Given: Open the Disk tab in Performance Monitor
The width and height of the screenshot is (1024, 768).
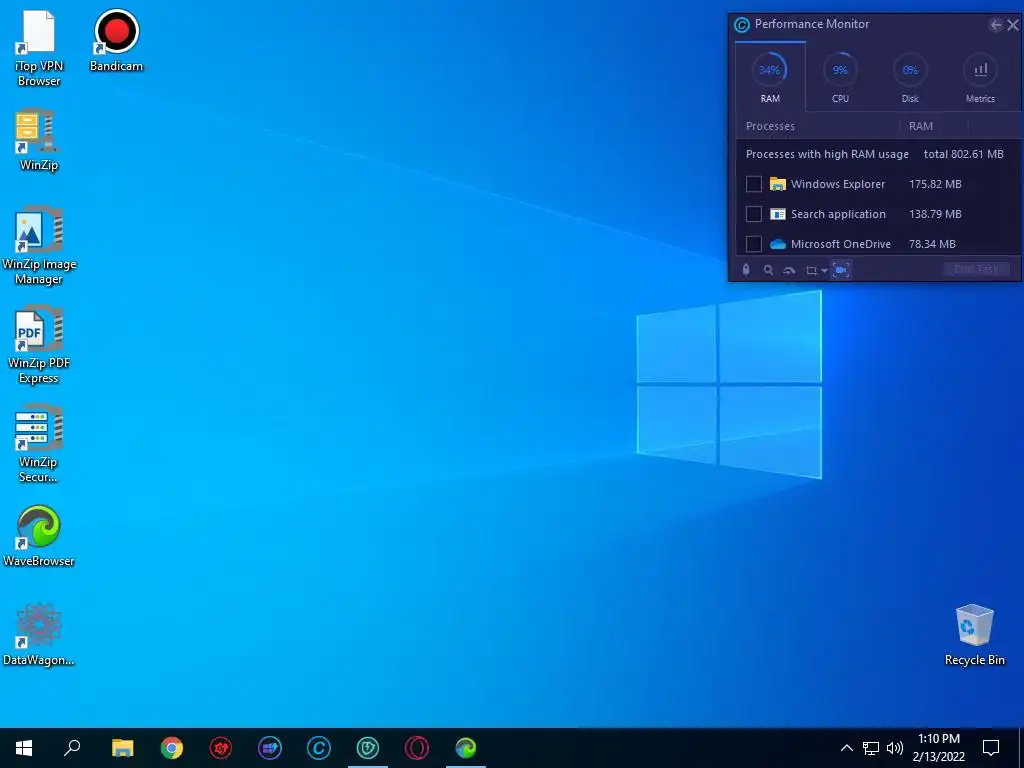Looking at the screenshot, I should pos(910,77).
